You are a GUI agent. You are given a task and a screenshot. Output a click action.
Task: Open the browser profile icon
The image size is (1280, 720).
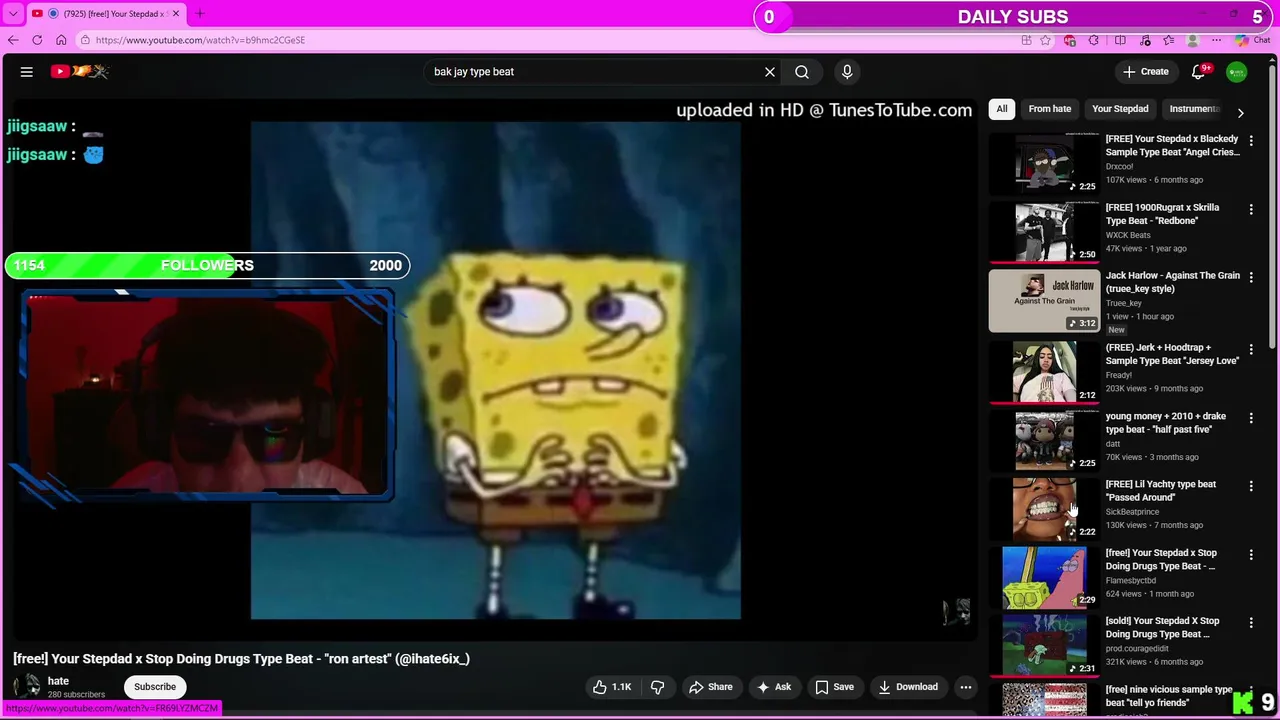(1192, 40)
